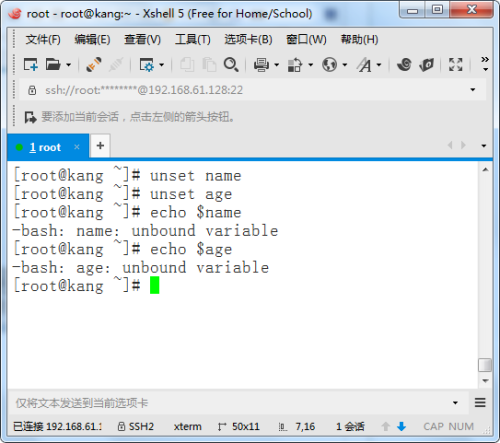The height and width of the screenshot is (443, 500).
Task: Add current session via arrow icon
Action: tap(30, 117)
